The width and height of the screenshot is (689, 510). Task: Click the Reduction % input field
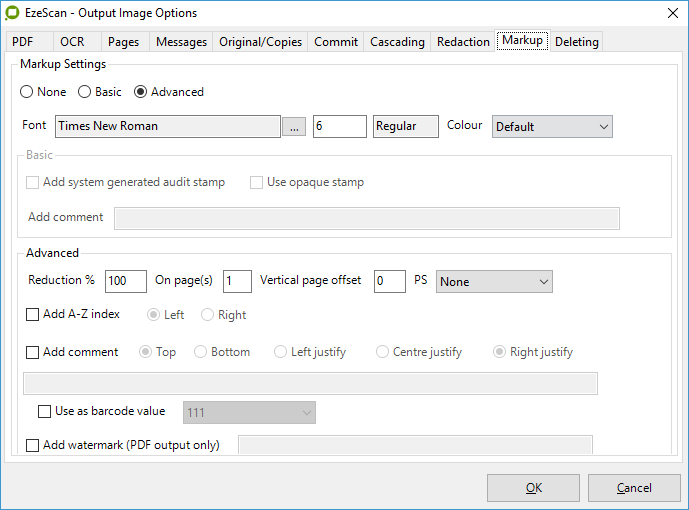pos(126,281)
